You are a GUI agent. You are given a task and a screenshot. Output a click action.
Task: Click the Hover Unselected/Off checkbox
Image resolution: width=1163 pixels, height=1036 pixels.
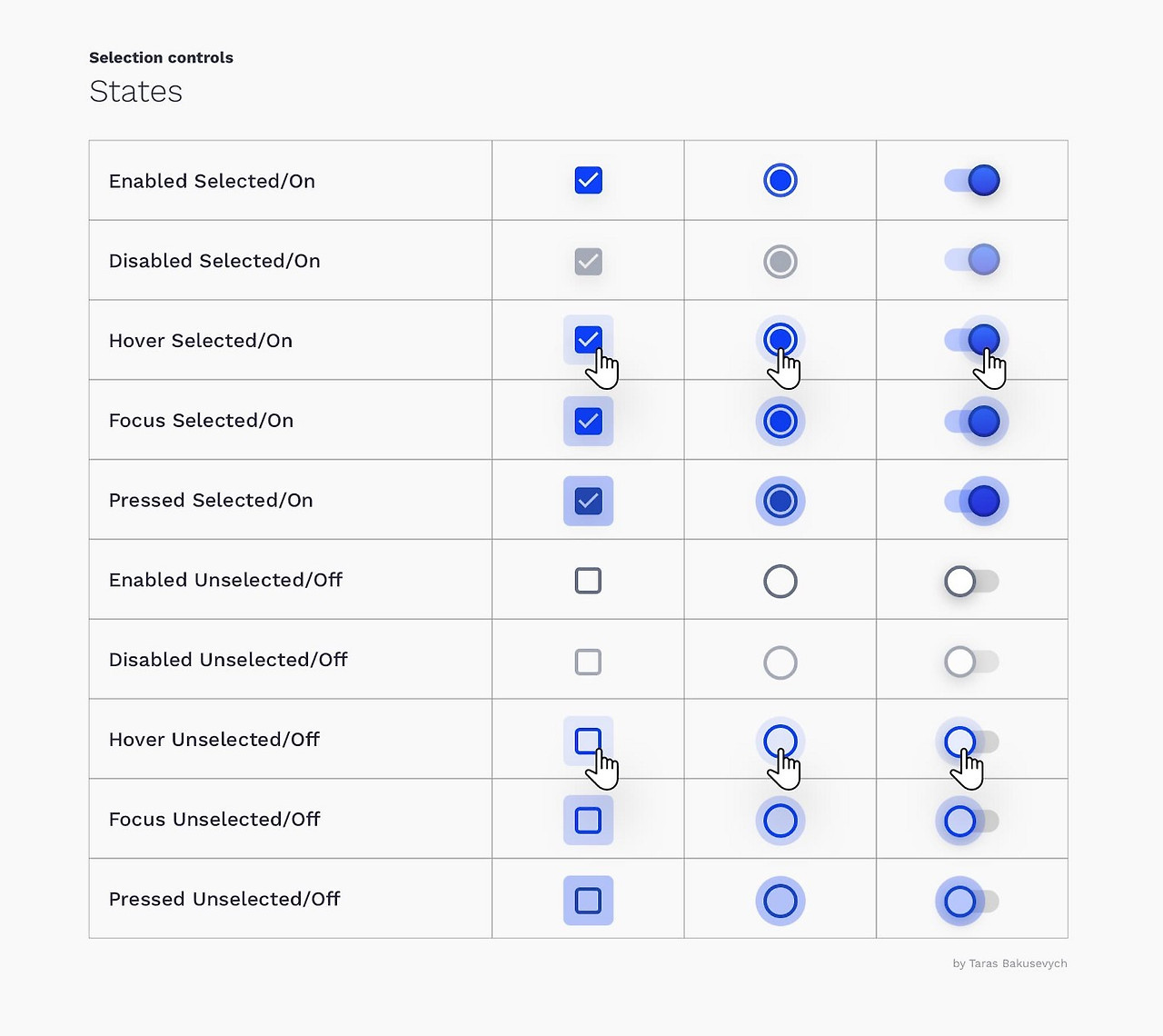click(588, 740)
